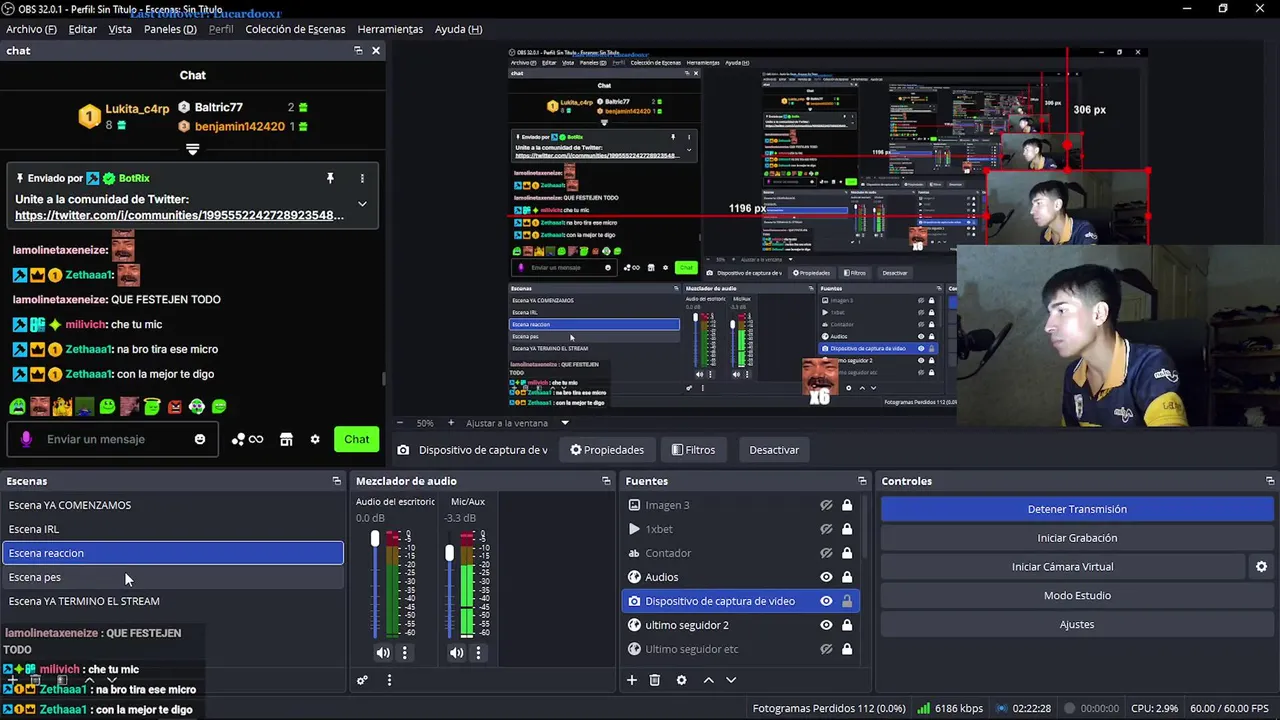1280x720 pixels.
Task: Remove the selected source with the trash icon
Action: [655, 680]
